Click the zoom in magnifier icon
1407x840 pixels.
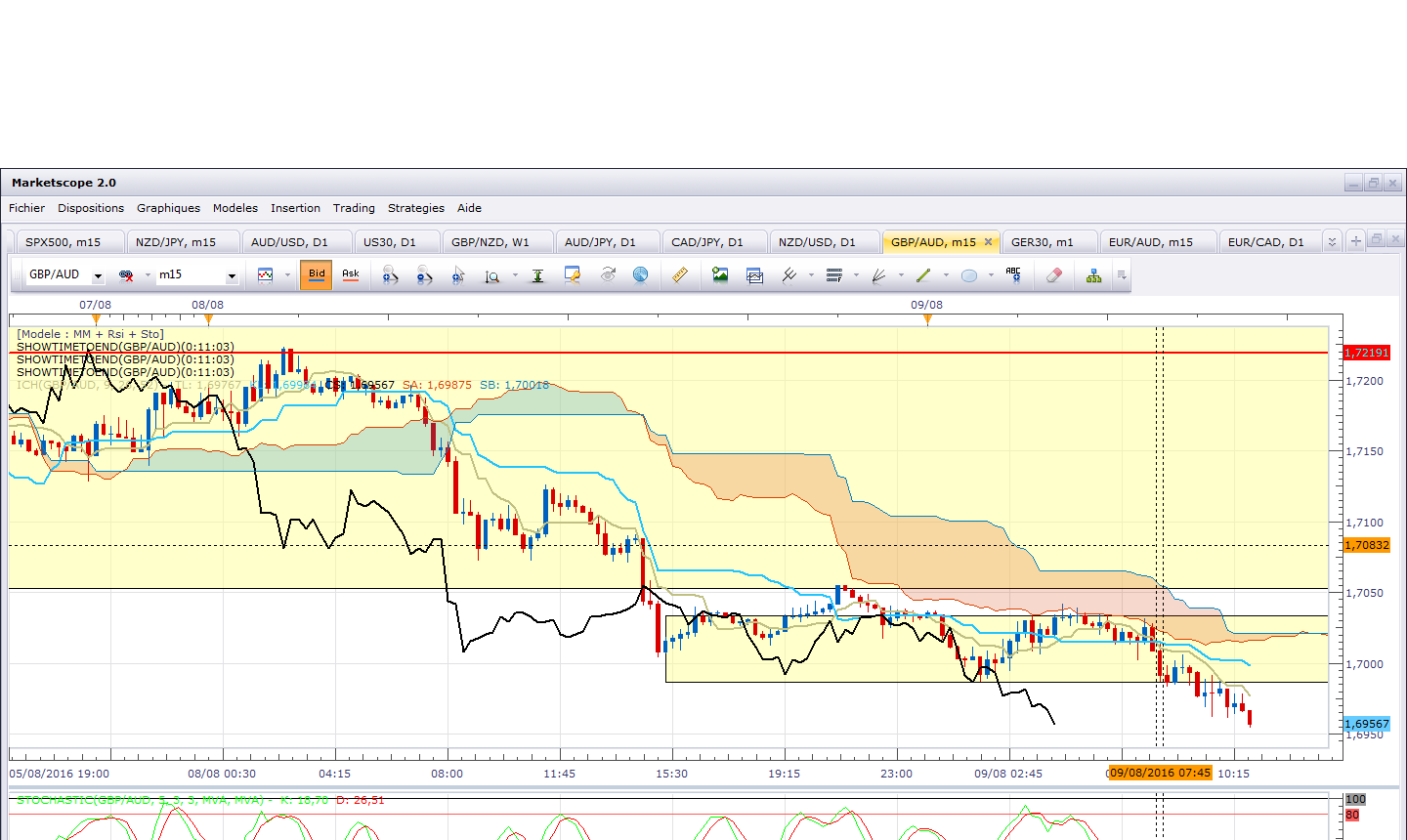pyautogui.click(x=390, y=275)
